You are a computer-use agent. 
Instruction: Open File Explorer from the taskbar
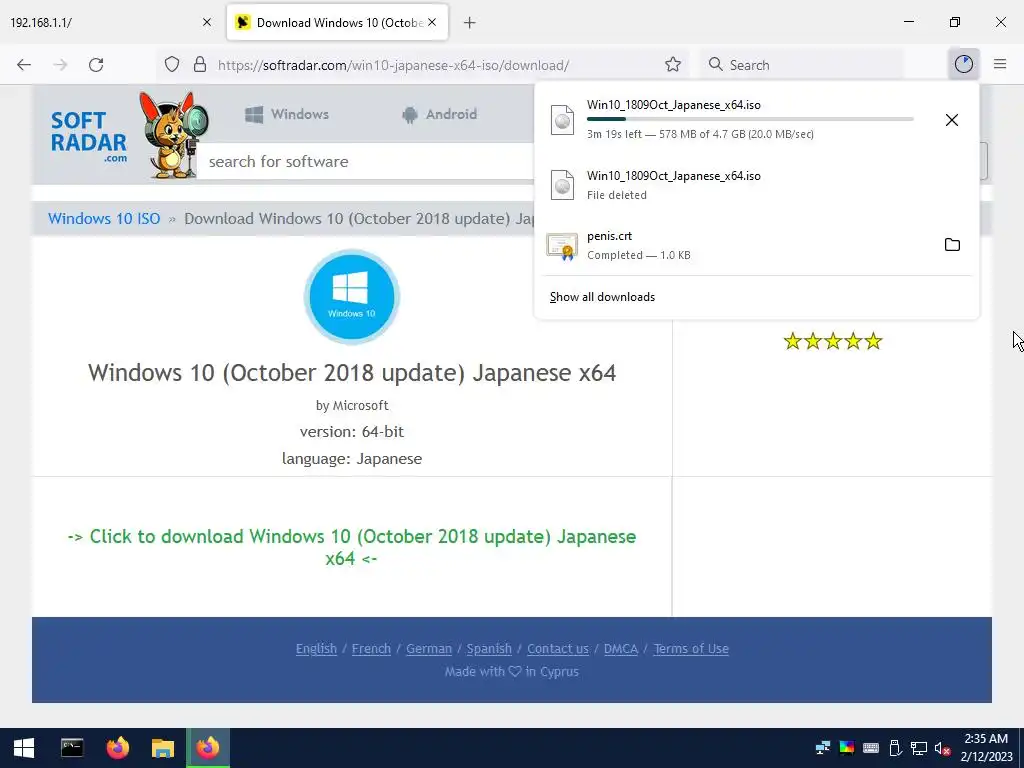point(163,748)
